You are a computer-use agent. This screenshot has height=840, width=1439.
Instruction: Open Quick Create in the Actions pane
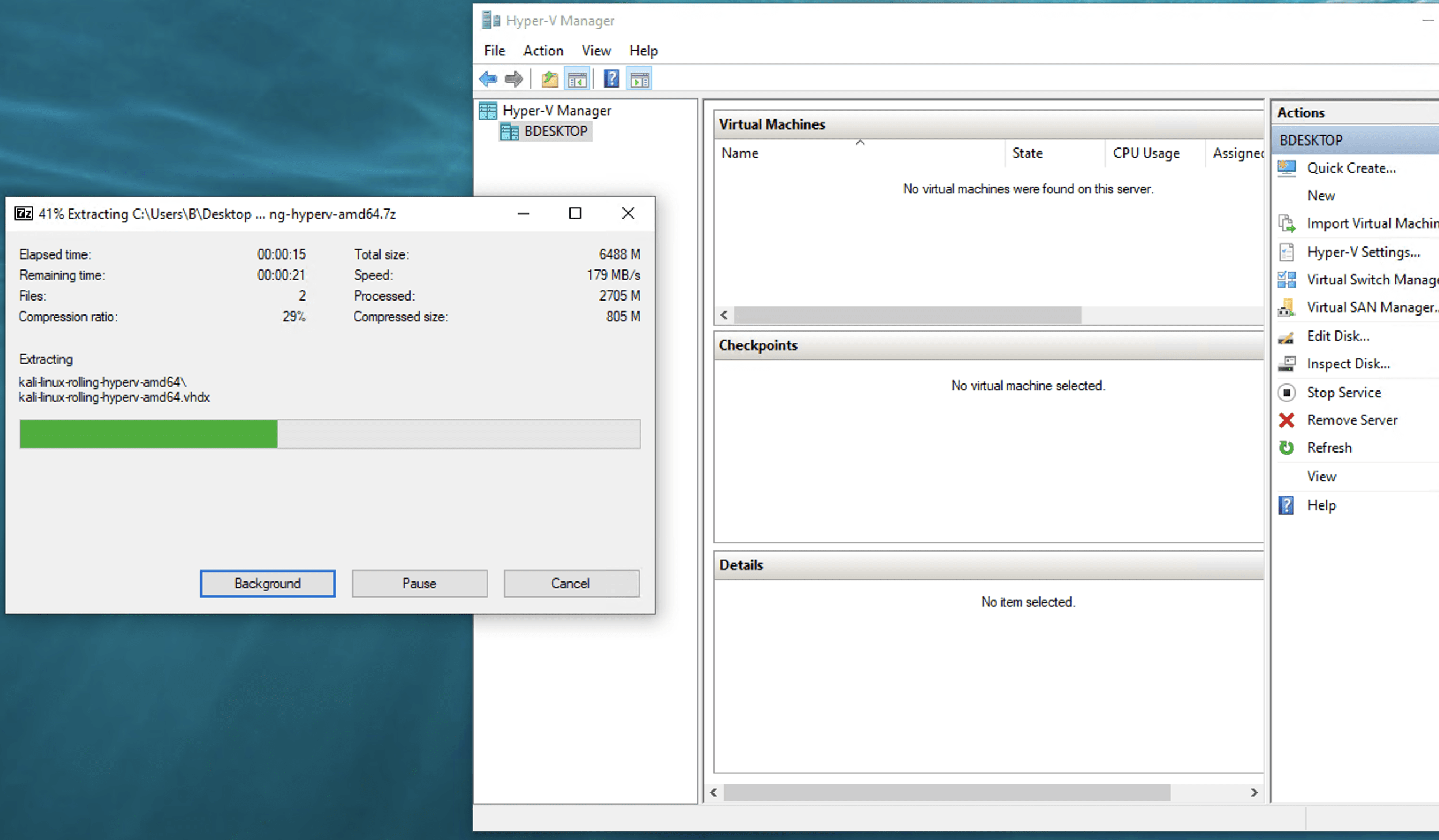coord(1351,168)
